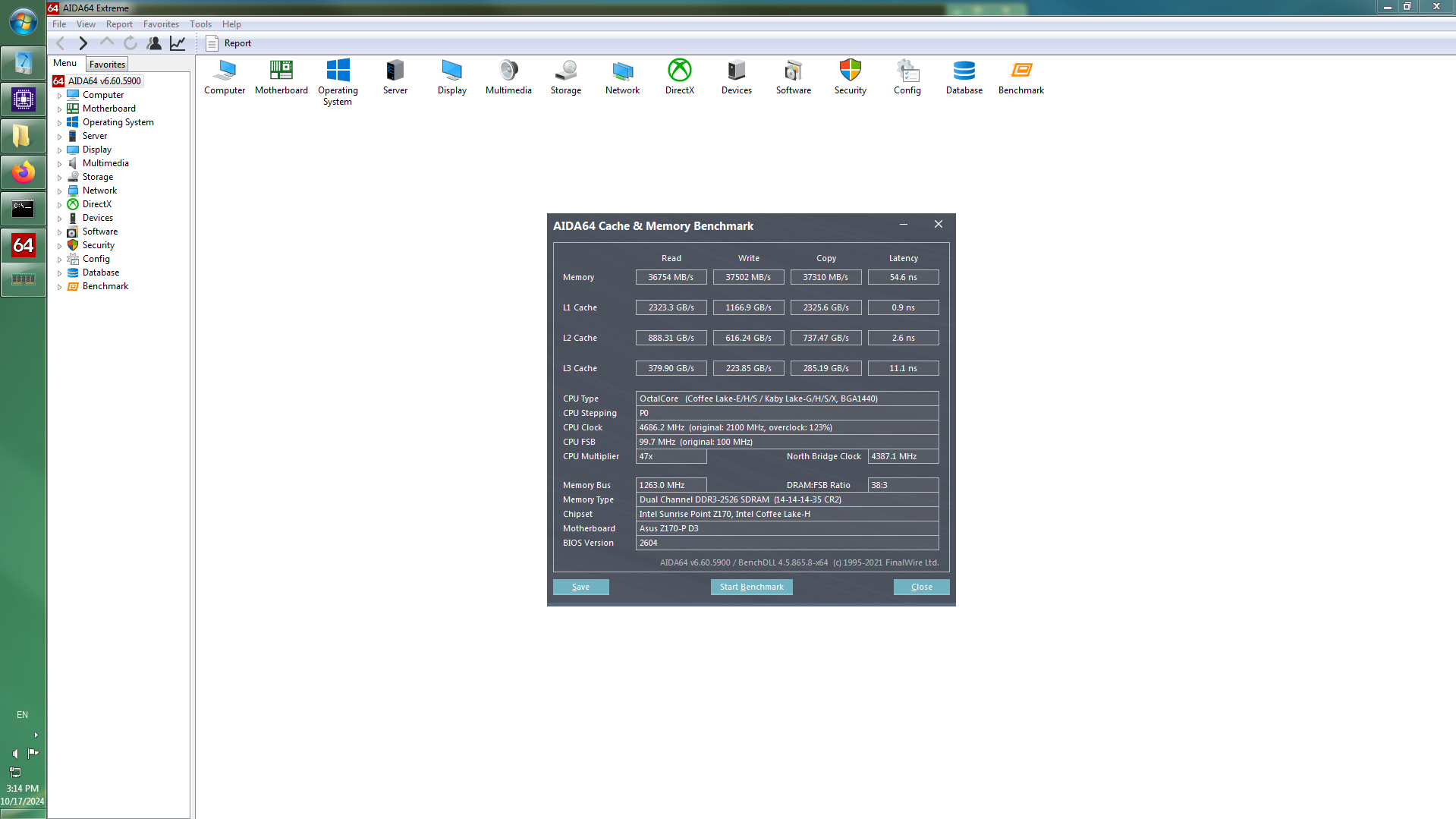Click the graph chart toolbar icon
Screen dimensions: 1456x819
(178, 43)
